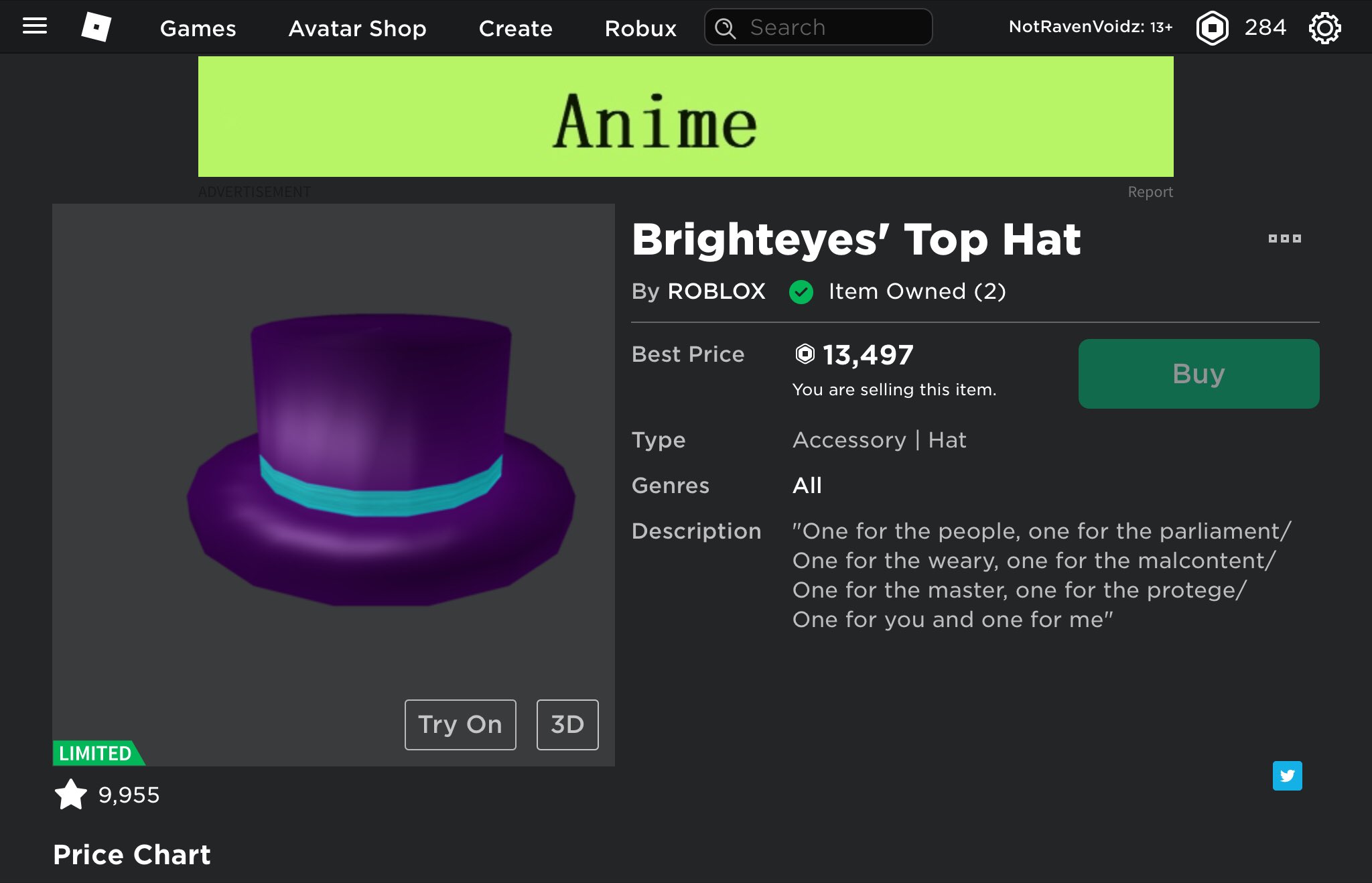Image resolution: width=1372 pixels, height=883 pixels.
Task: Open the hamburger navigation menu
Action: 35,27
